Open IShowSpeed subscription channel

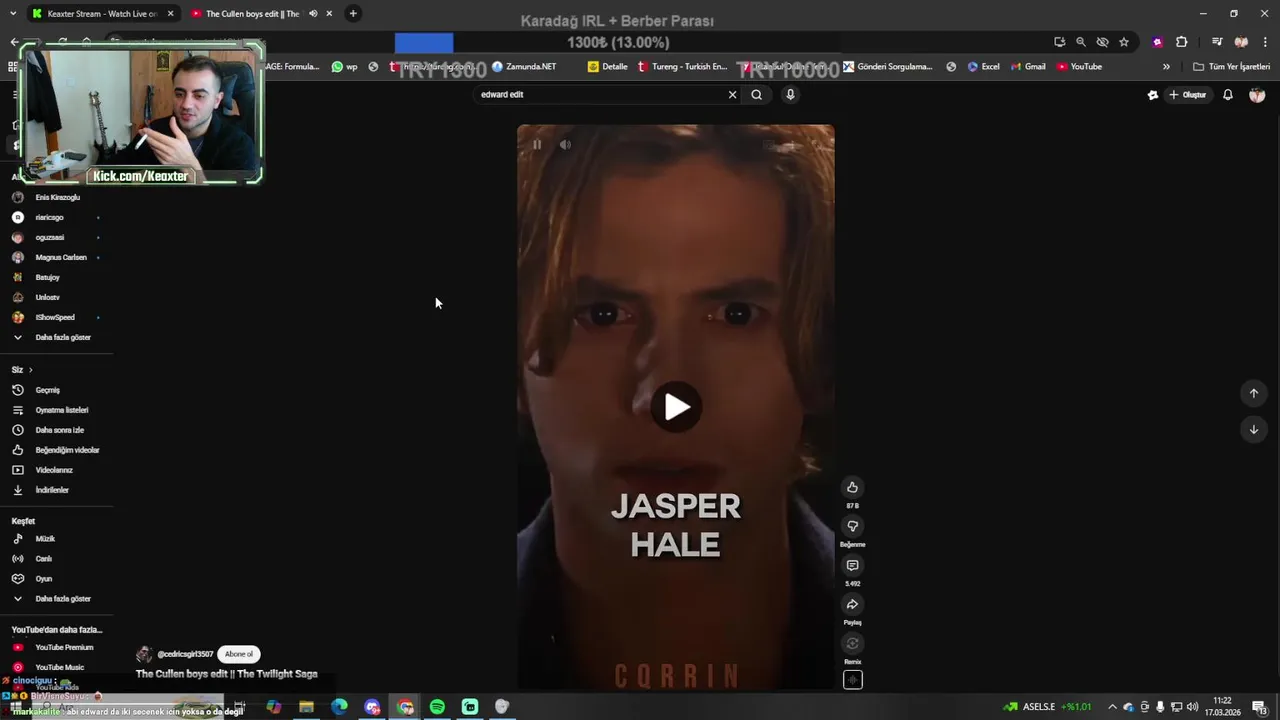coord(54,317)
